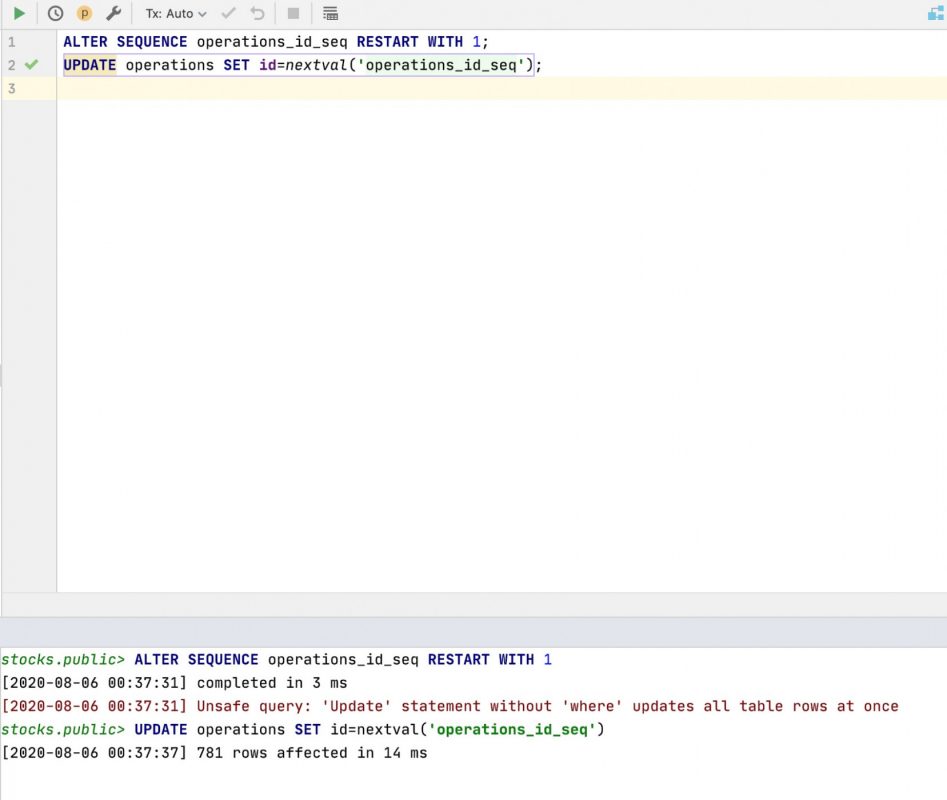This screenshot has height=800, width=947.
Task: Click the SEQUENCE keyword in editor line 1
Action: point(152,42)
